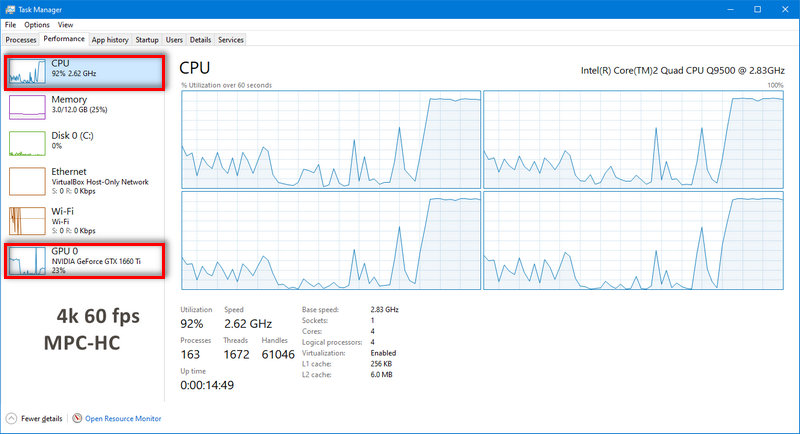Select the Wi-Fi sidebar label
Viewport: 800px width, 434px height.
62,211
